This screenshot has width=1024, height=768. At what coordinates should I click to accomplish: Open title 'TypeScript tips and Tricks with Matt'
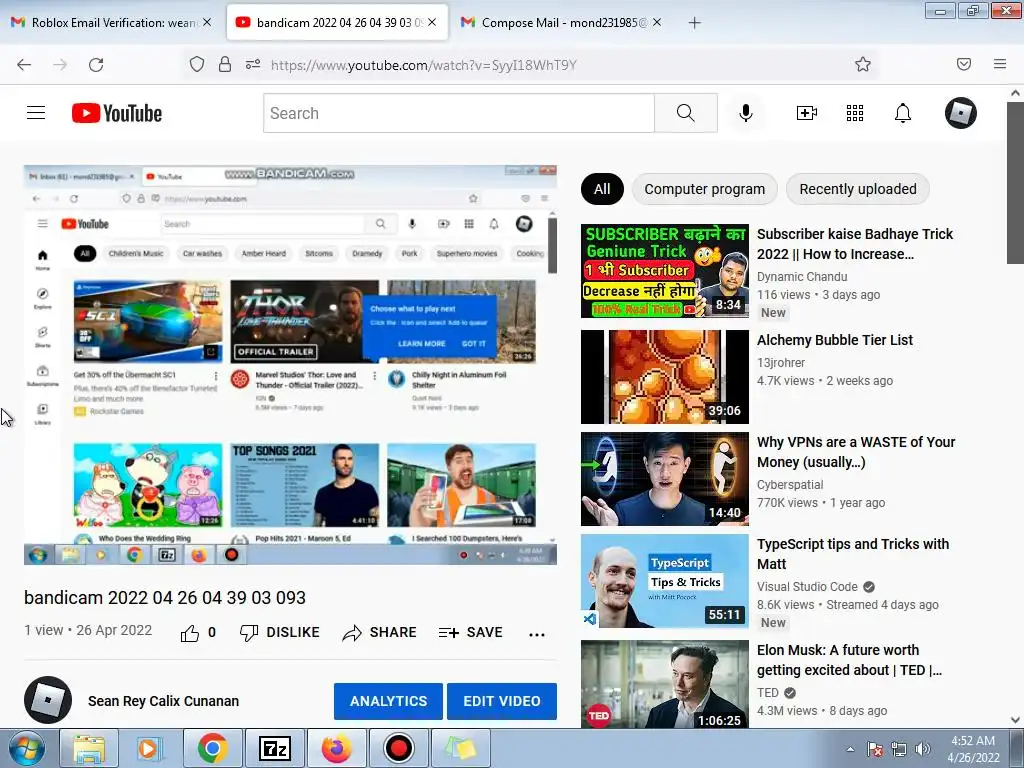point(853,554)
